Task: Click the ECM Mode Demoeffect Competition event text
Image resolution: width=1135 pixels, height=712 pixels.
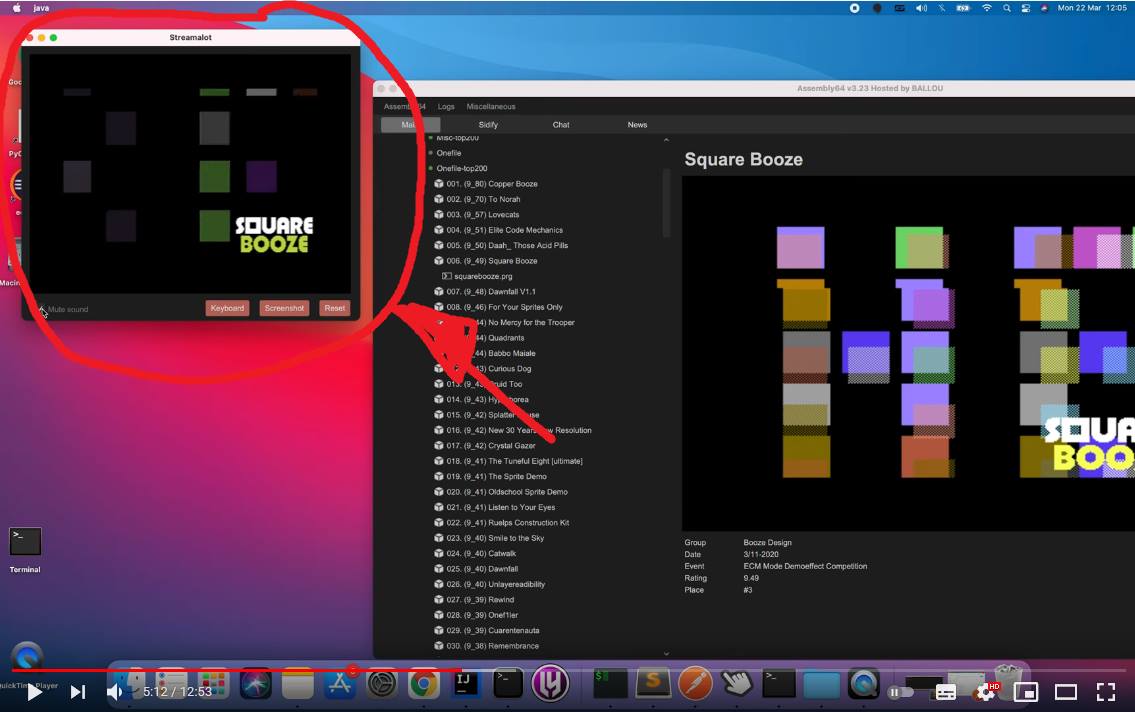Action: click(x=805, y=567)
